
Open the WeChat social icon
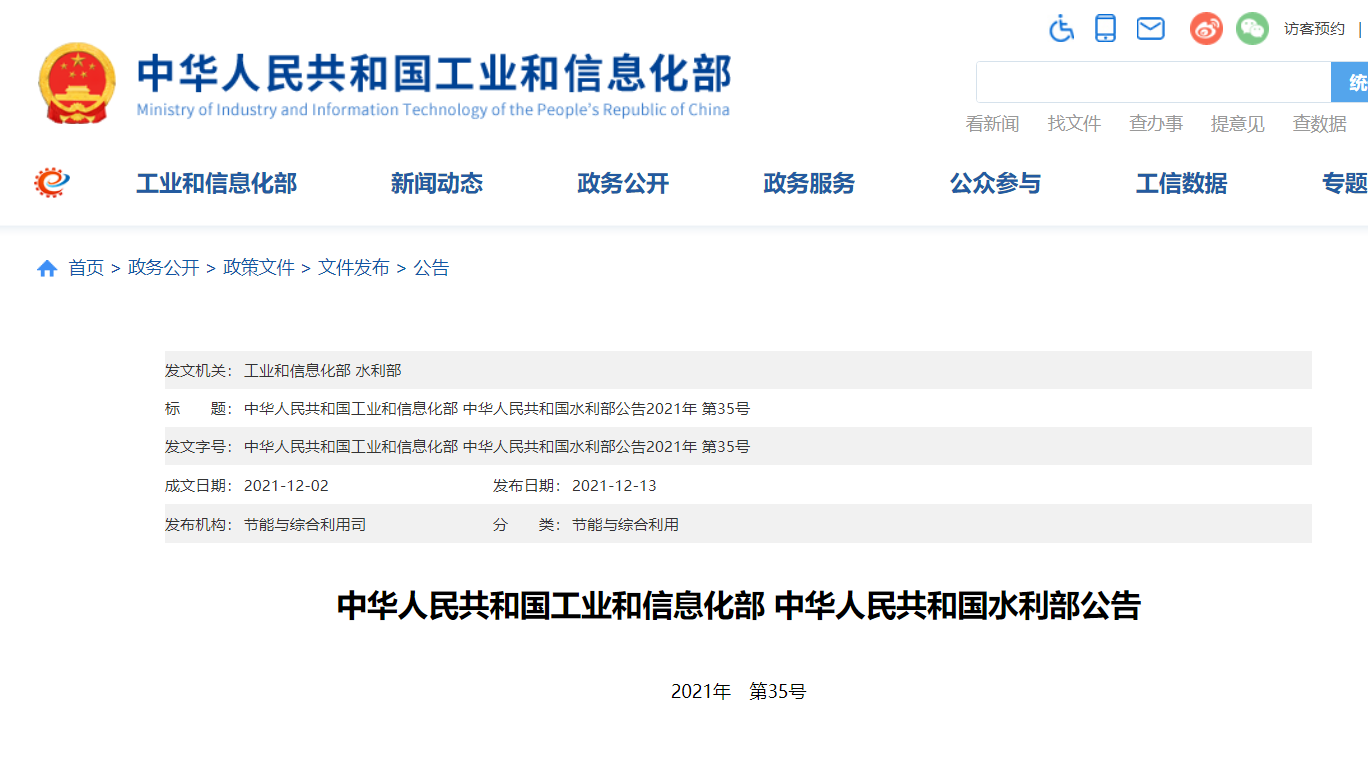[x=1252, y=29]
